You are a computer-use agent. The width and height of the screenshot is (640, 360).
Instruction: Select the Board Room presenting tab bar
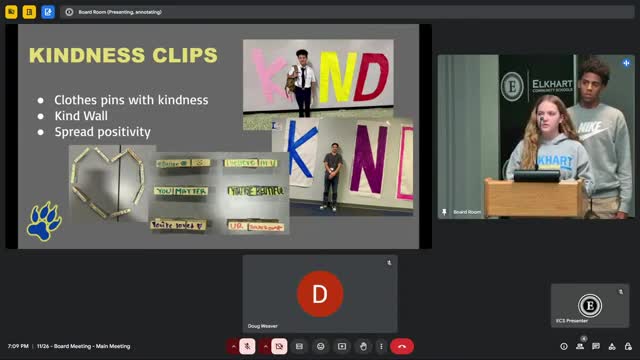pos(347,12)
